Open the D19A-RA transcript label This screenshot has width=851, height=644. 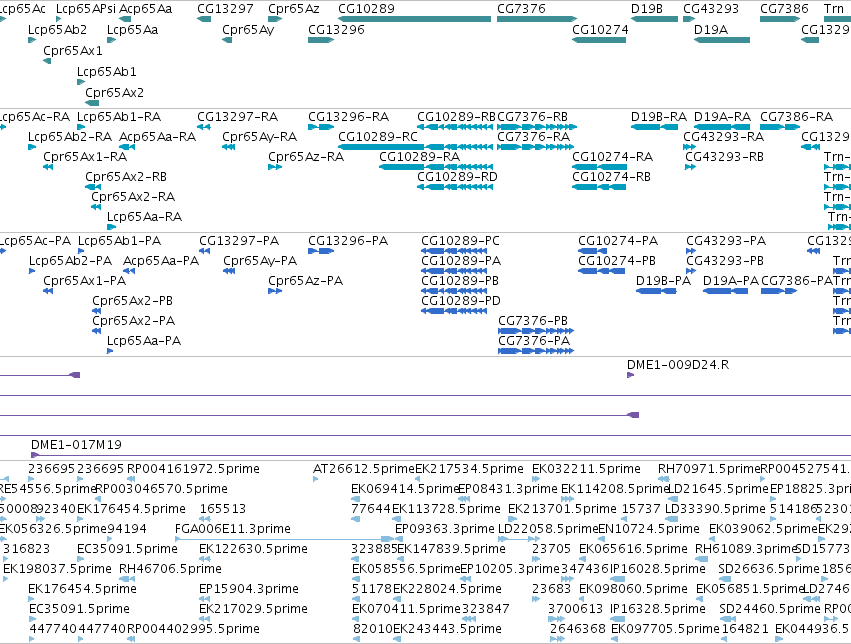pyautogui.click(x=722, y=117)
